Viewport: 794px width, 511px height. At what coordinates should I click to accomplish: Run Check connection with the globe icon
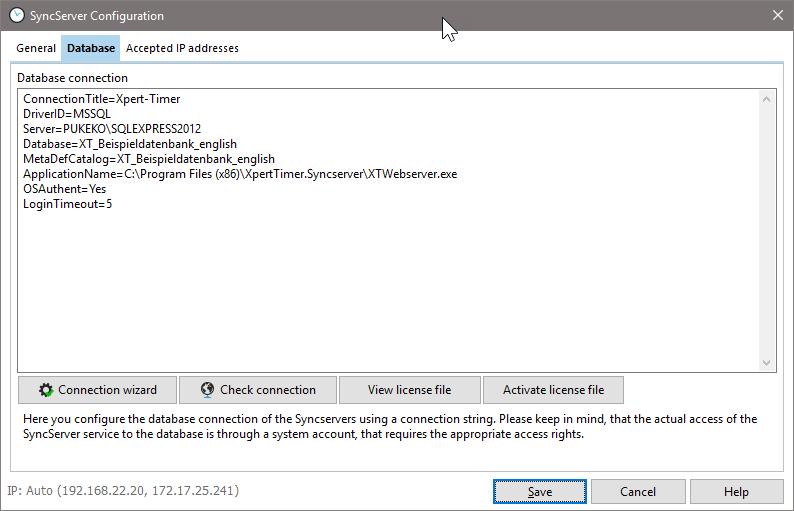click(208, 390)
